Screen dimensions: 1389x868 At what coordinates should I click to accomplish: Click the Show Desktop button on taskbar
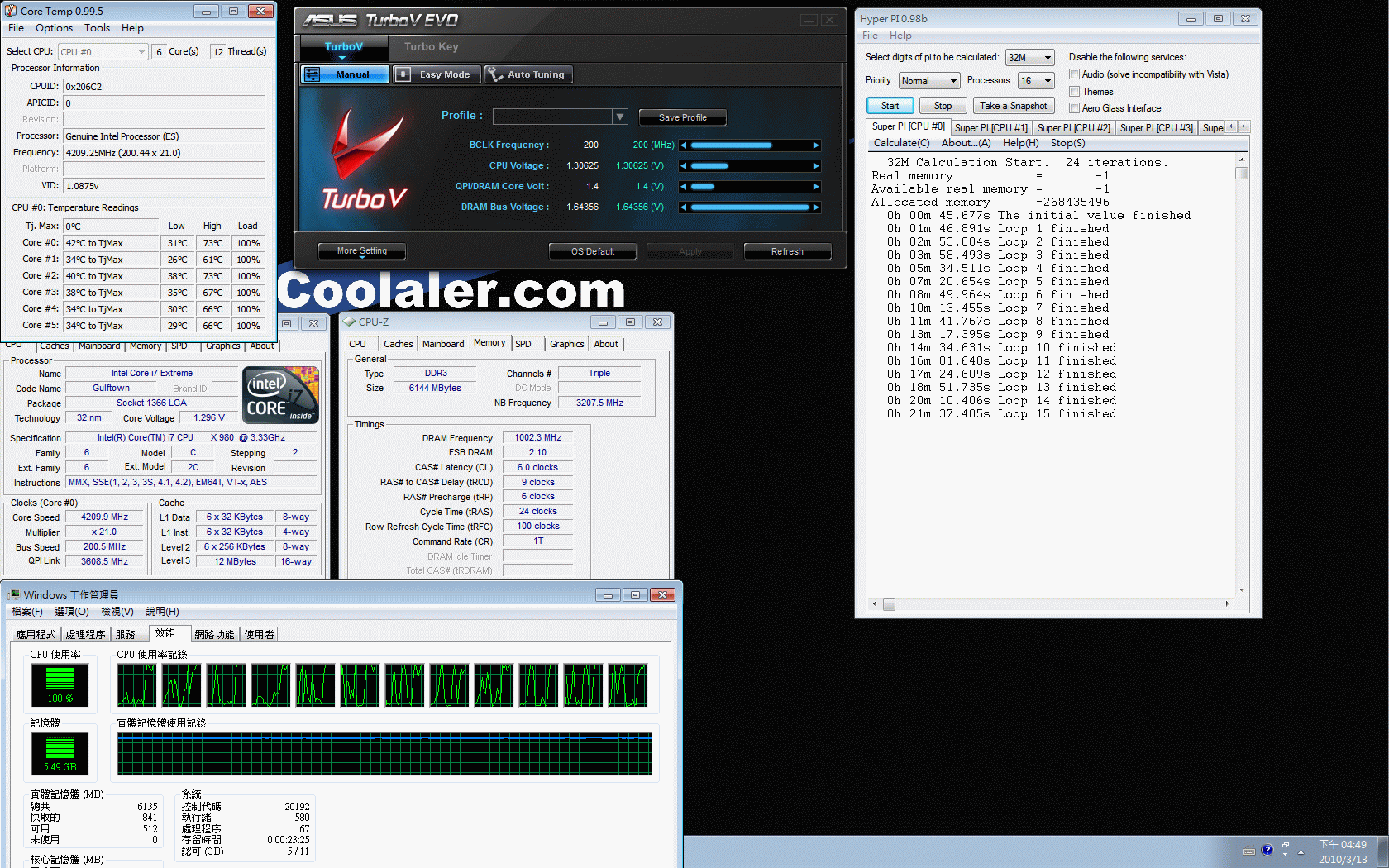[x=1384, y=851]
